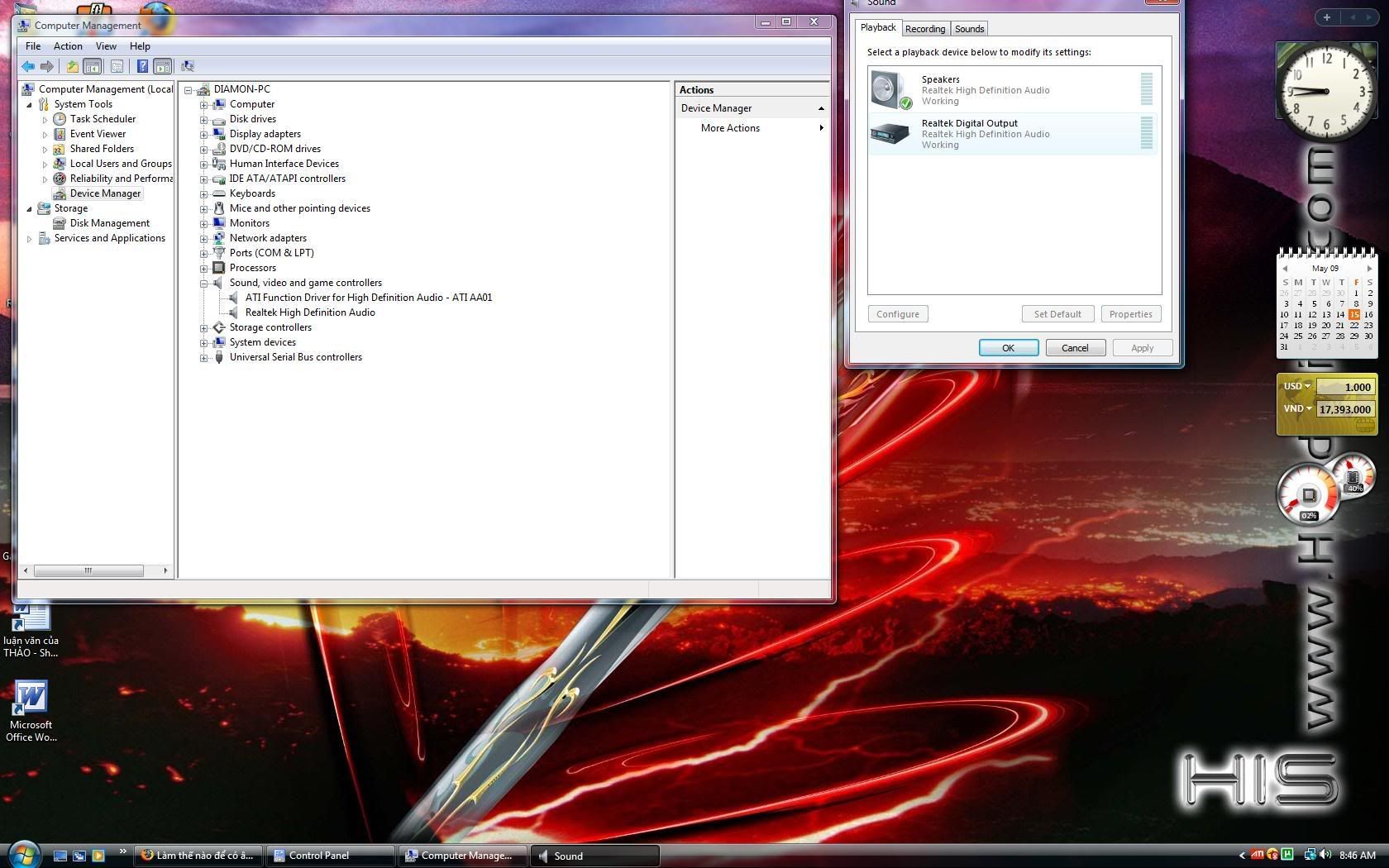Expand the Event Viewer node
Screen dimensions: 1389x868
(x=45, y=135)
